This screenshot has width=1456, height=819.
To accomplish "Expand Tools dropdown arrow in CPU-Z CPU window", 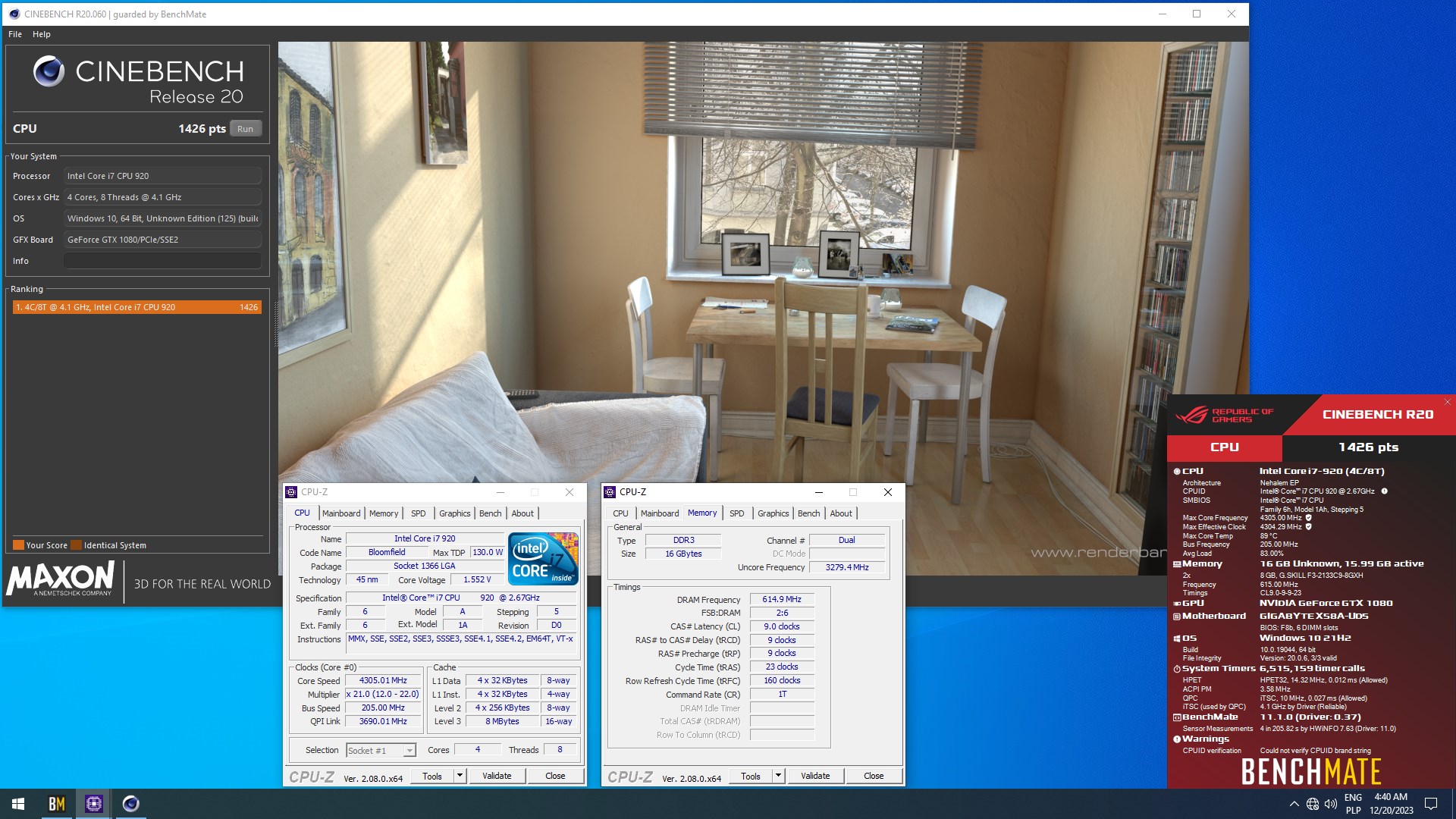I will point(459,776).
